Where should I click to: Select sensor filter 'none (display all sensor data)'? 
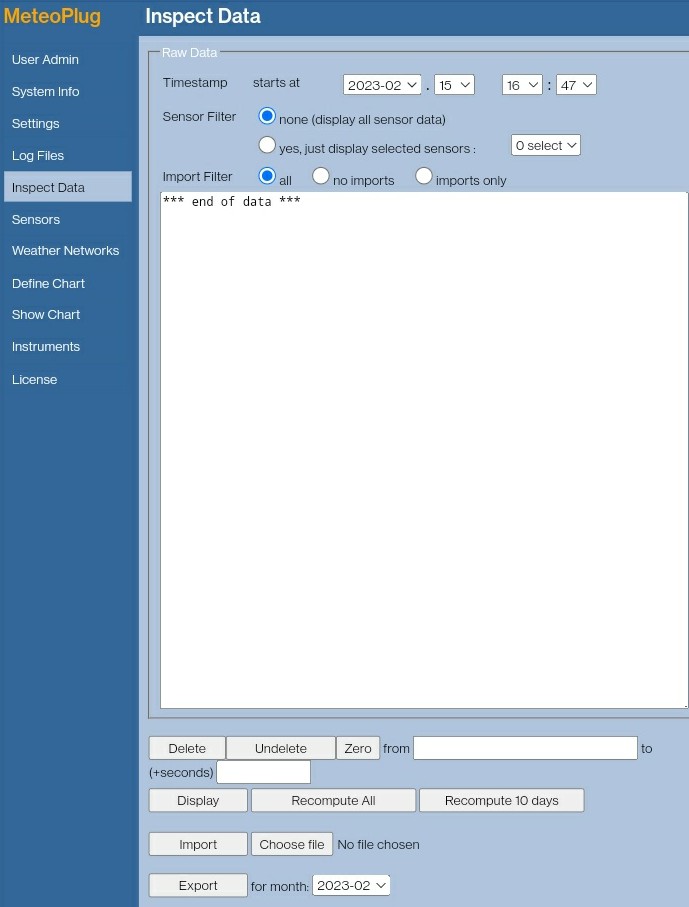click(x=267, y=116)
